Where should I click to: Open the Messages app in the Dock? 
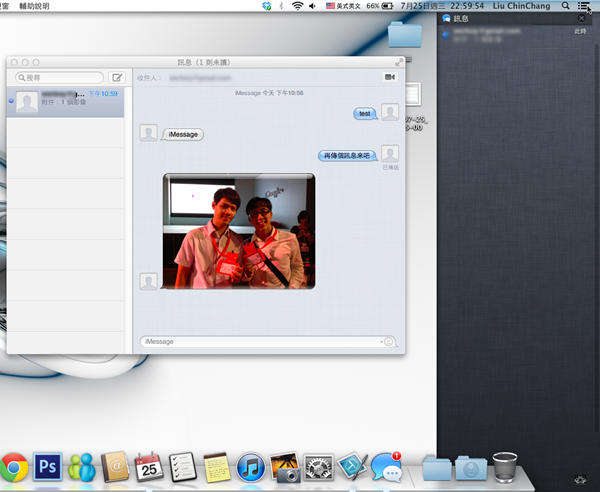point(385,466)
